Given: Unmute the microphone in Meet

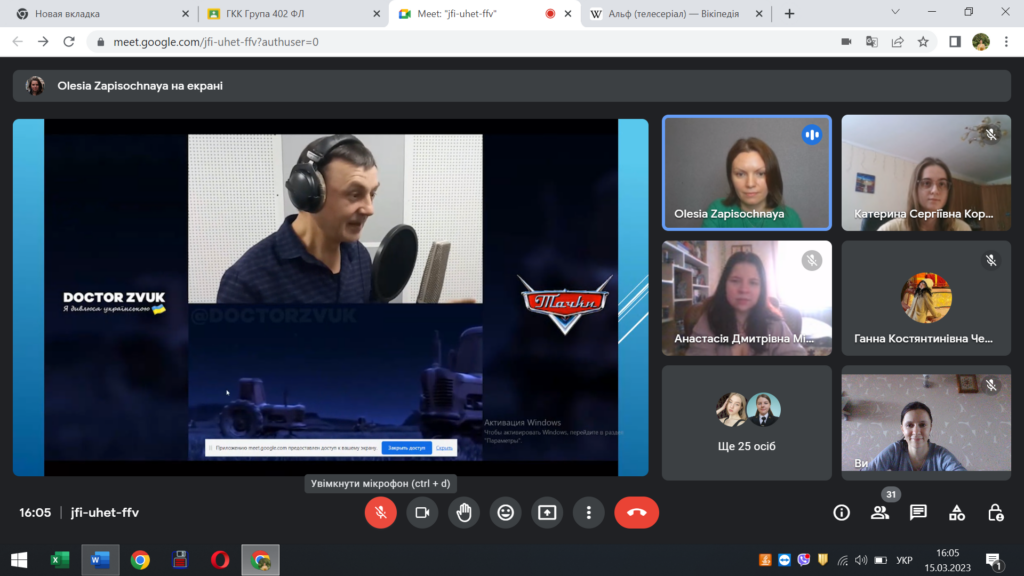Looking at the screenshot, I should click(x=380, y=512).
